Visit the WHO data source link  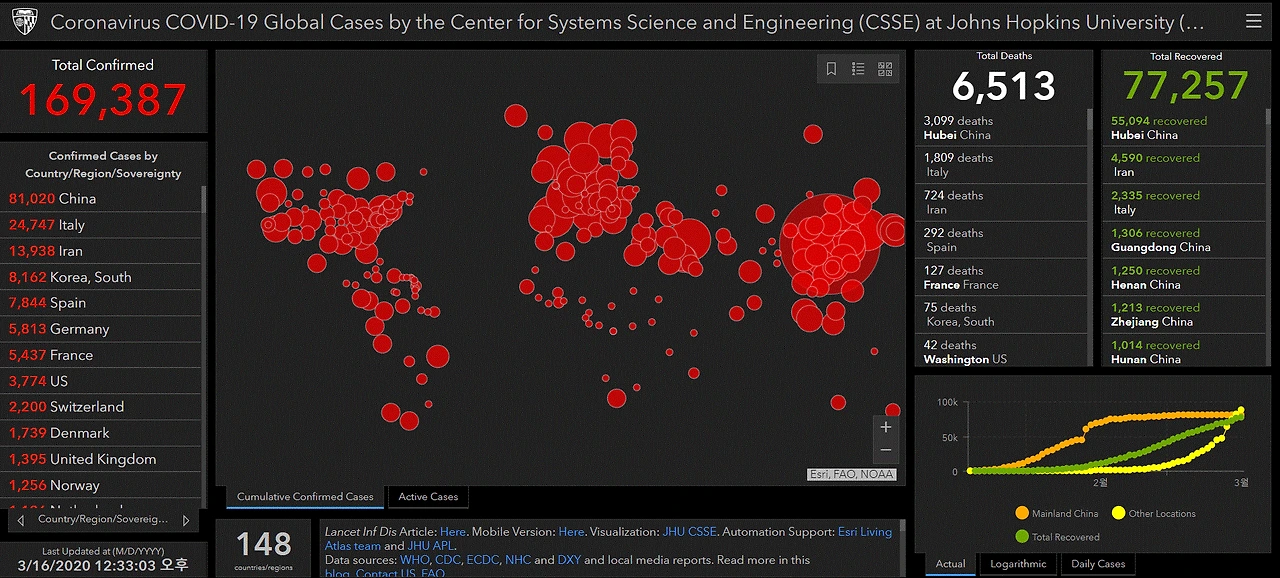(414, 560)
